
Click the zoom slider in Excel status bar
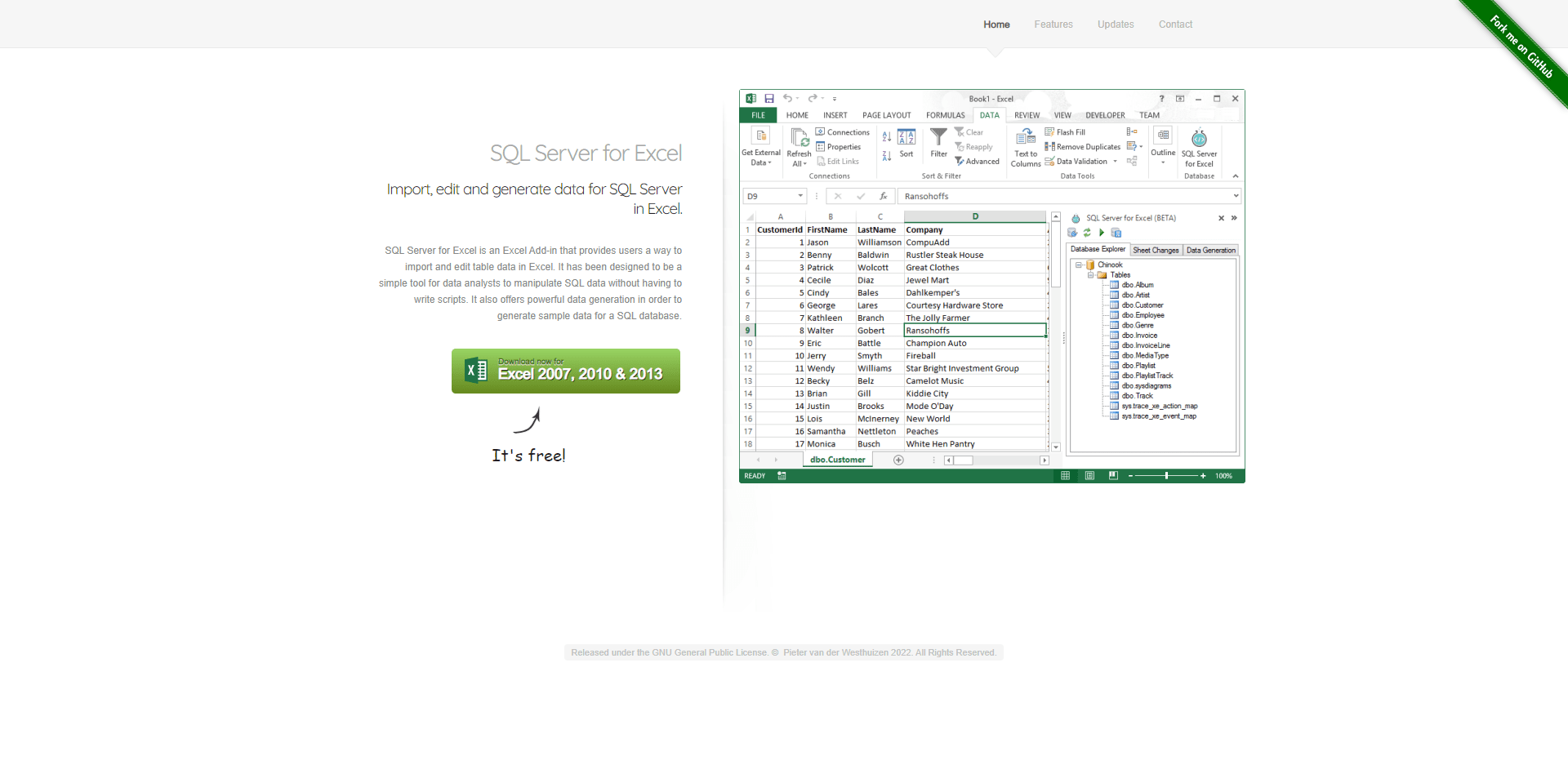[1166, 476]
